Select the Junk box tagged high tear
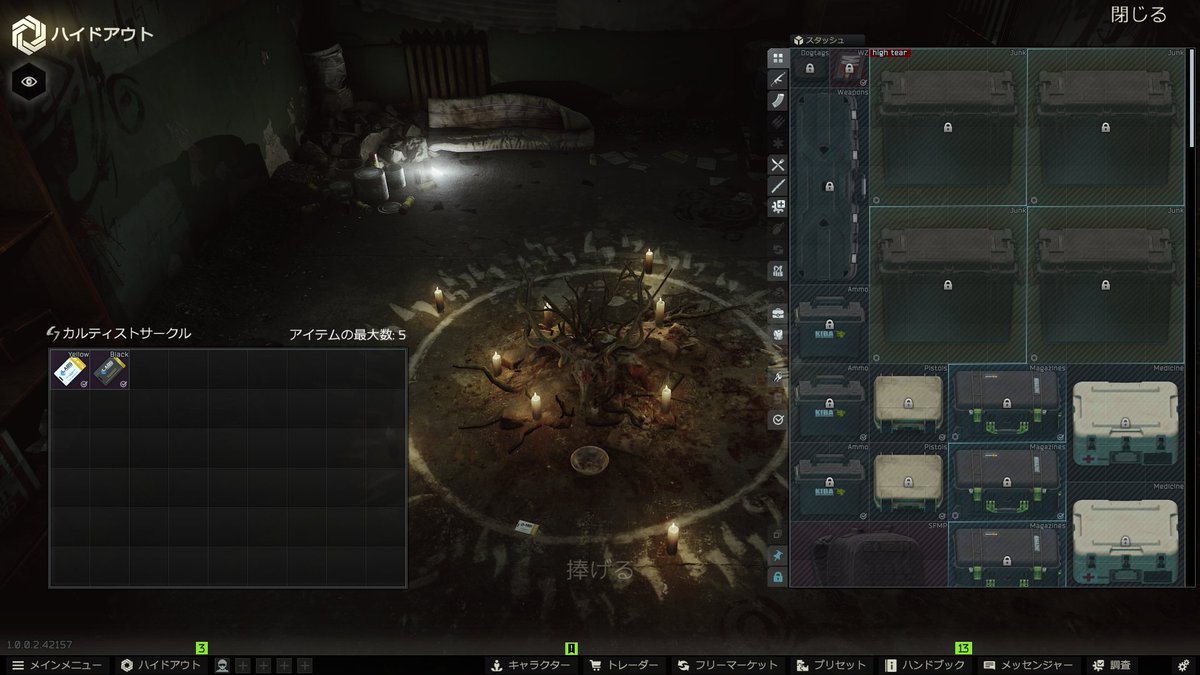 point(948,127)
